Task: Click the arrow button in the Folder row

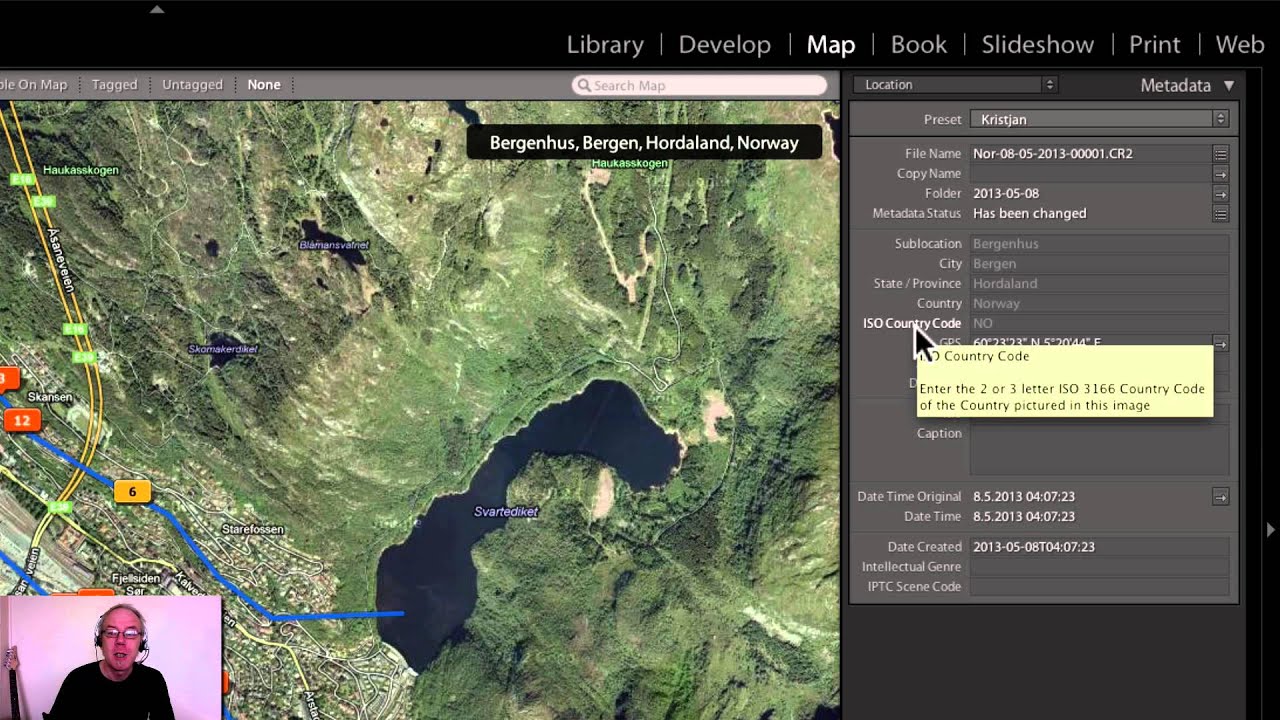Action: pos(1220,194)
